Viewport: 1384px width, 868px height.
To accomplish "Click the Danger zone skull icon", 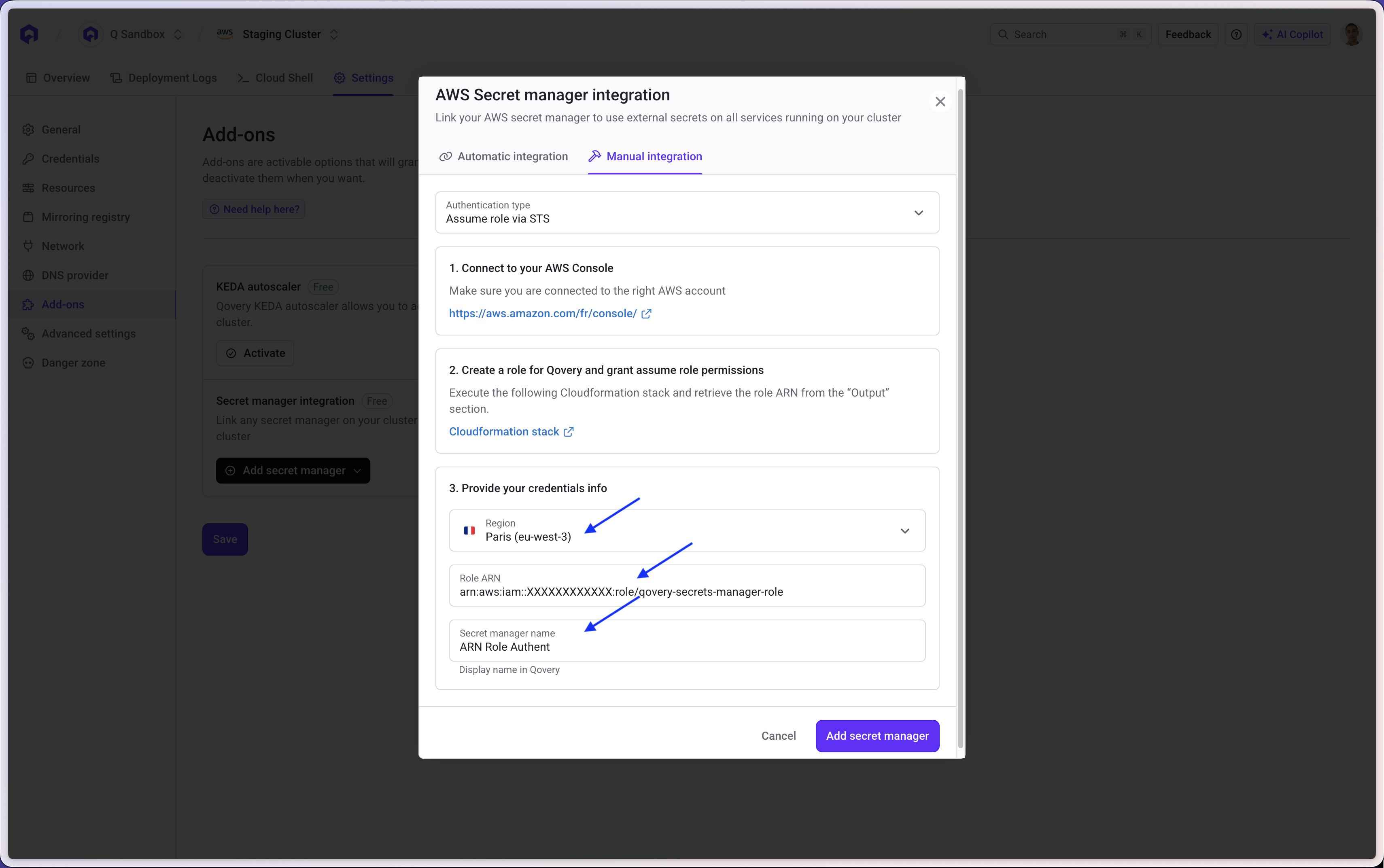I will tap(28, 363).
